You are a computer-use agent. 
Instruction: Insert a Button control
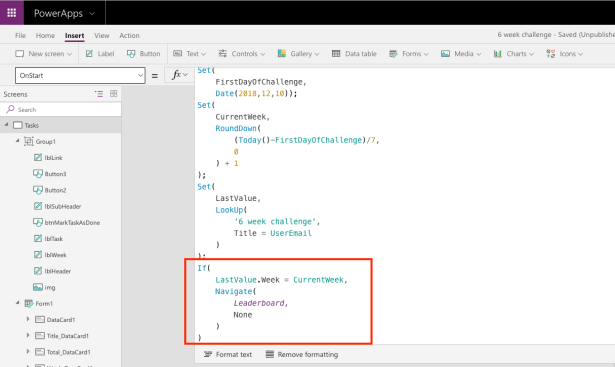point(144,54)
